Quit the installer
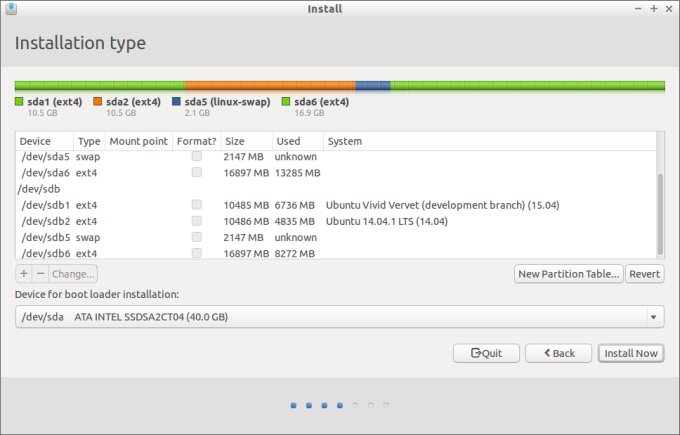This screenshot has height=435, width=680. pyautogui.click(x=486, y=353)
